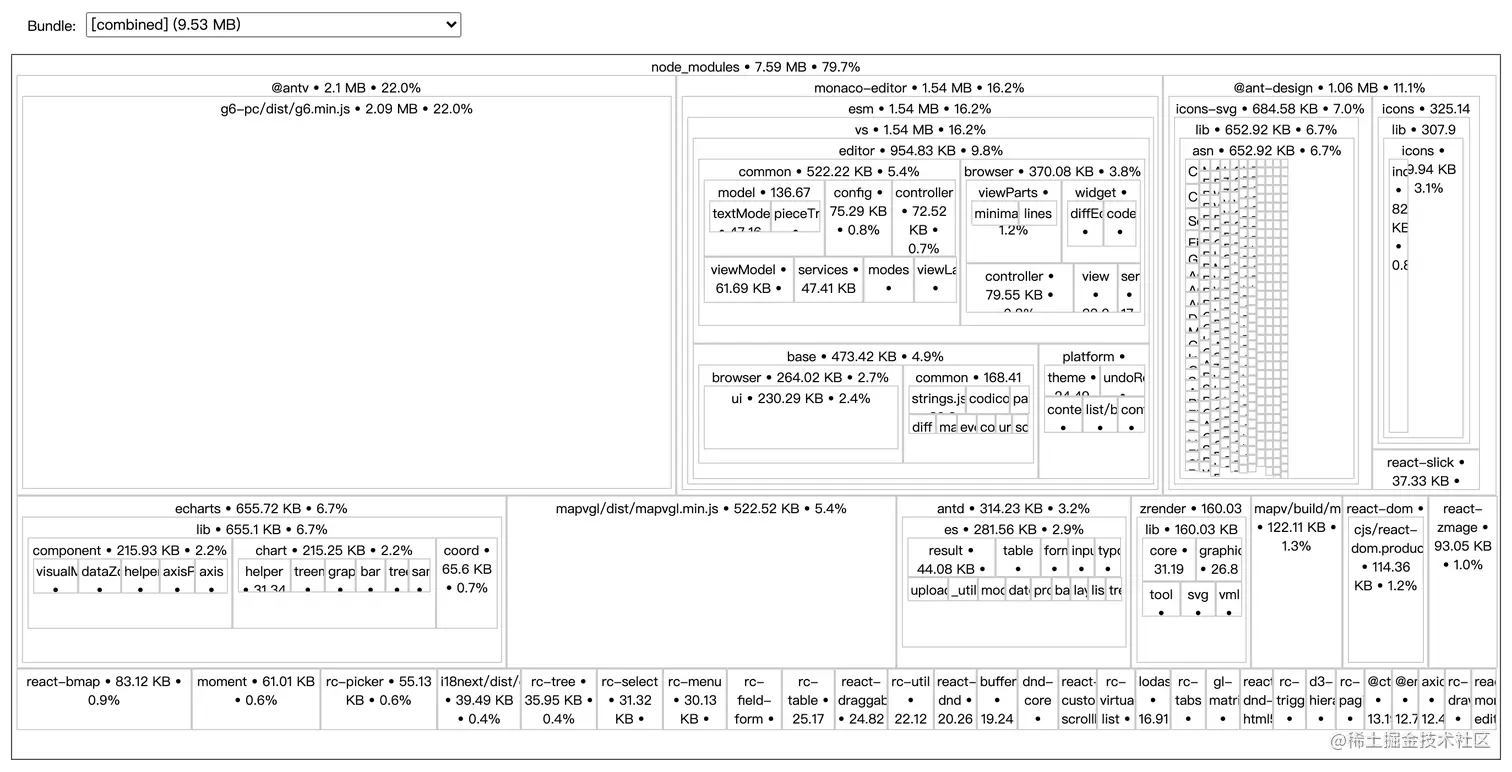Select the i18next/dist 39.49 KB block
This screenshot has width=1512, height=772.
(x=479, y=699)
